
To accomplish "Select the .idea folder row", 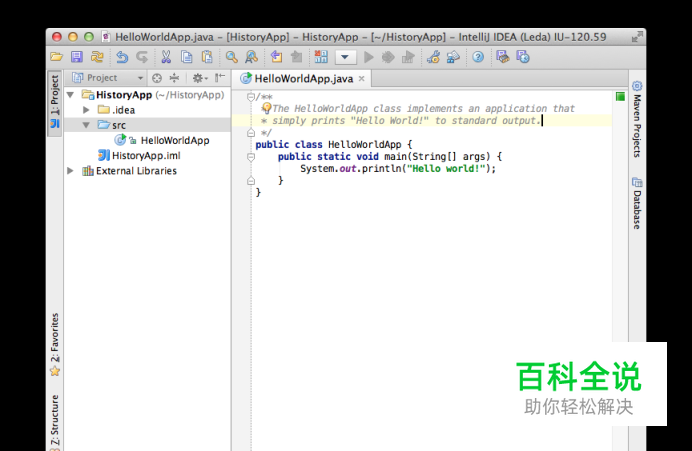I will tap(117, 110).
